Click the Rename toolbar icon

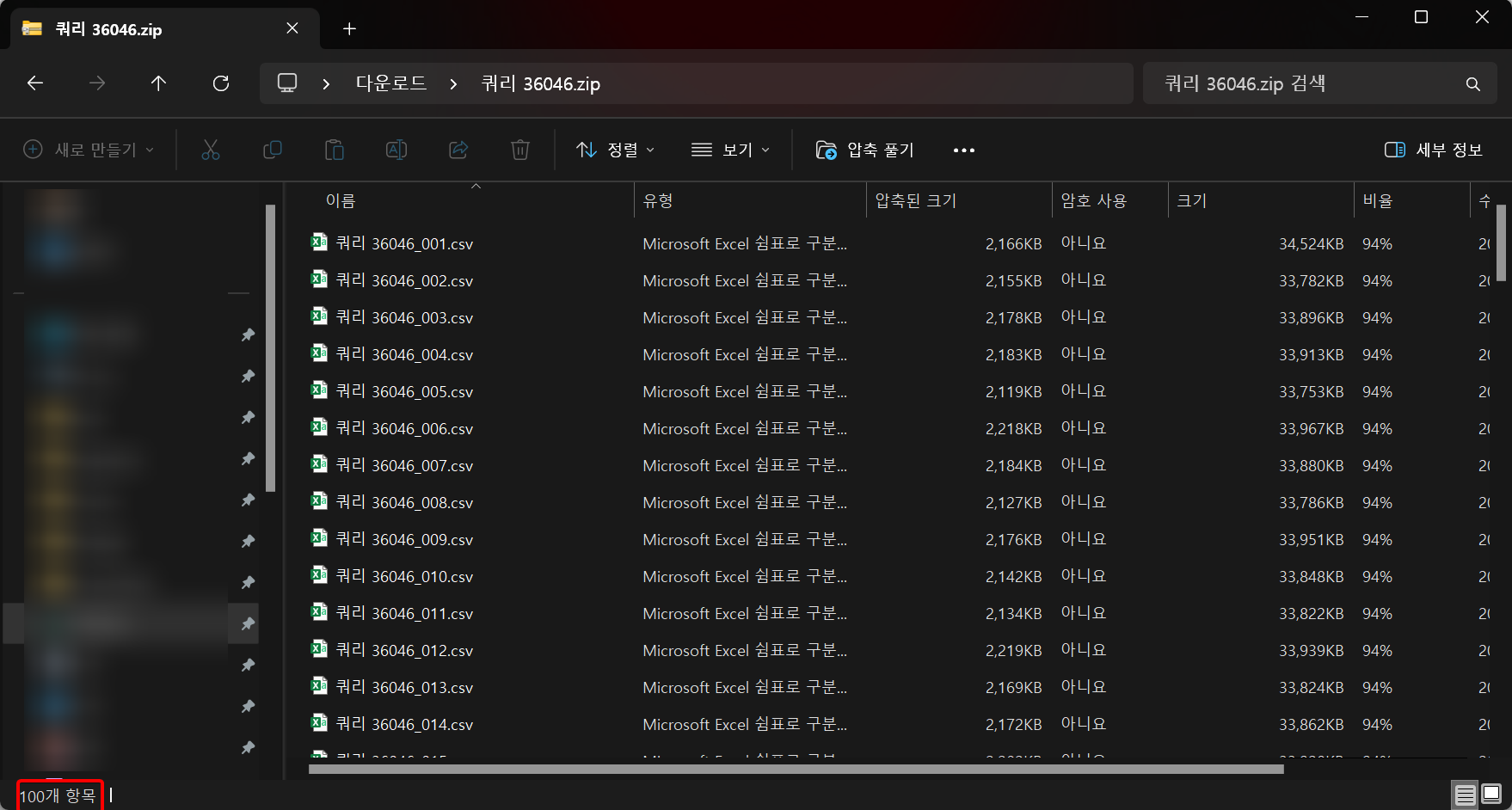(x=396, y=150)
